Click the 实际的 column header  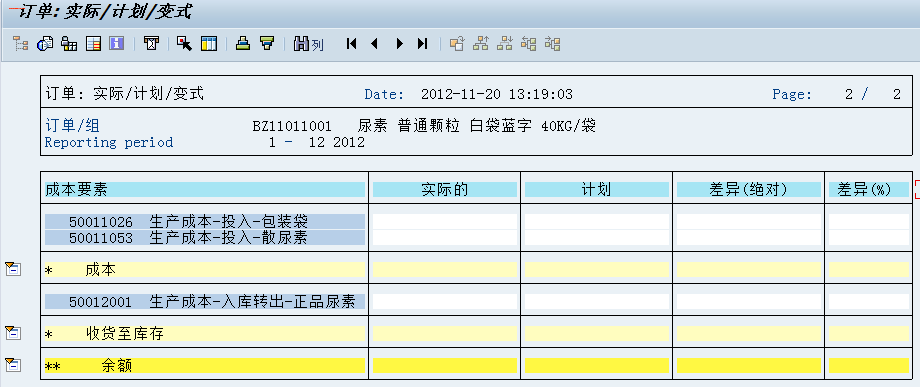click(x=445, y=189)
